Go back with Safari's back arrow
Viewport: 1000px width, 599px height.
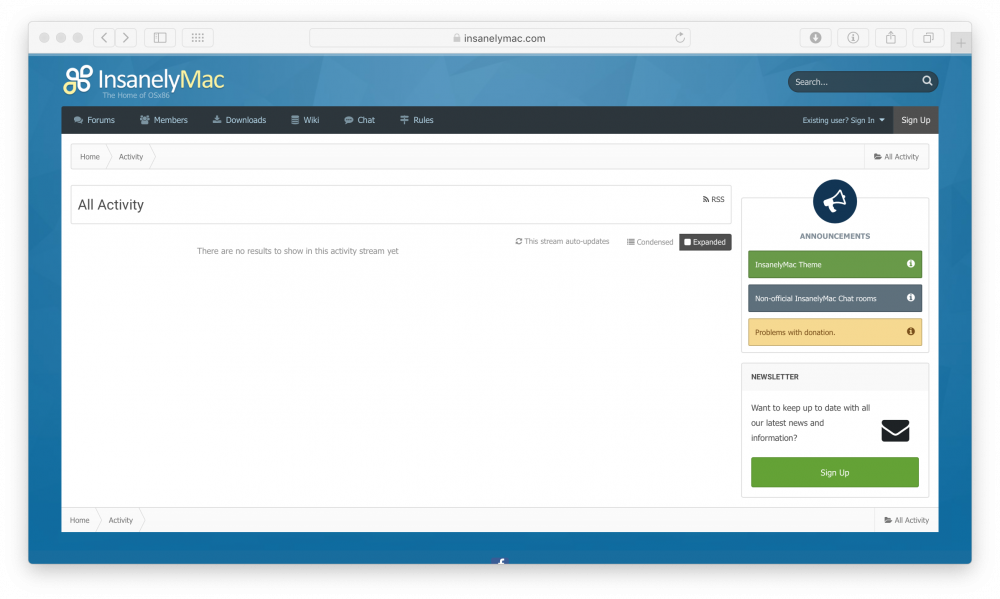[x=104, y=38]
